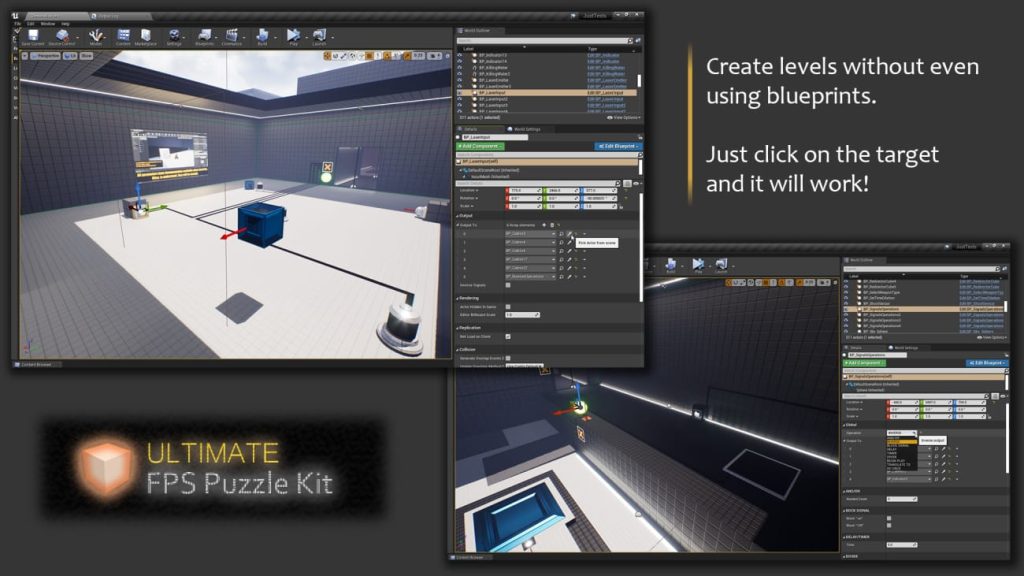Image resolution: width=1024 pixels, height=576 pixels.
Task: Click the Editor Billboard Scale value field
Action: [522, 314]
